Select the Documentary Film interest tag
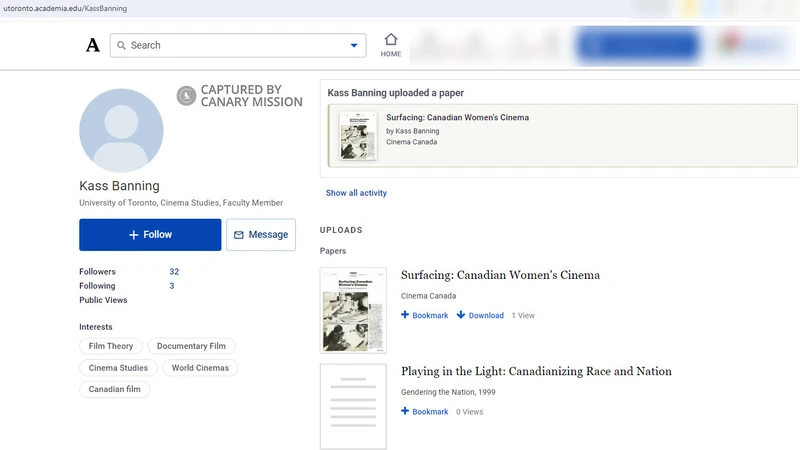 tap(191, 346)
